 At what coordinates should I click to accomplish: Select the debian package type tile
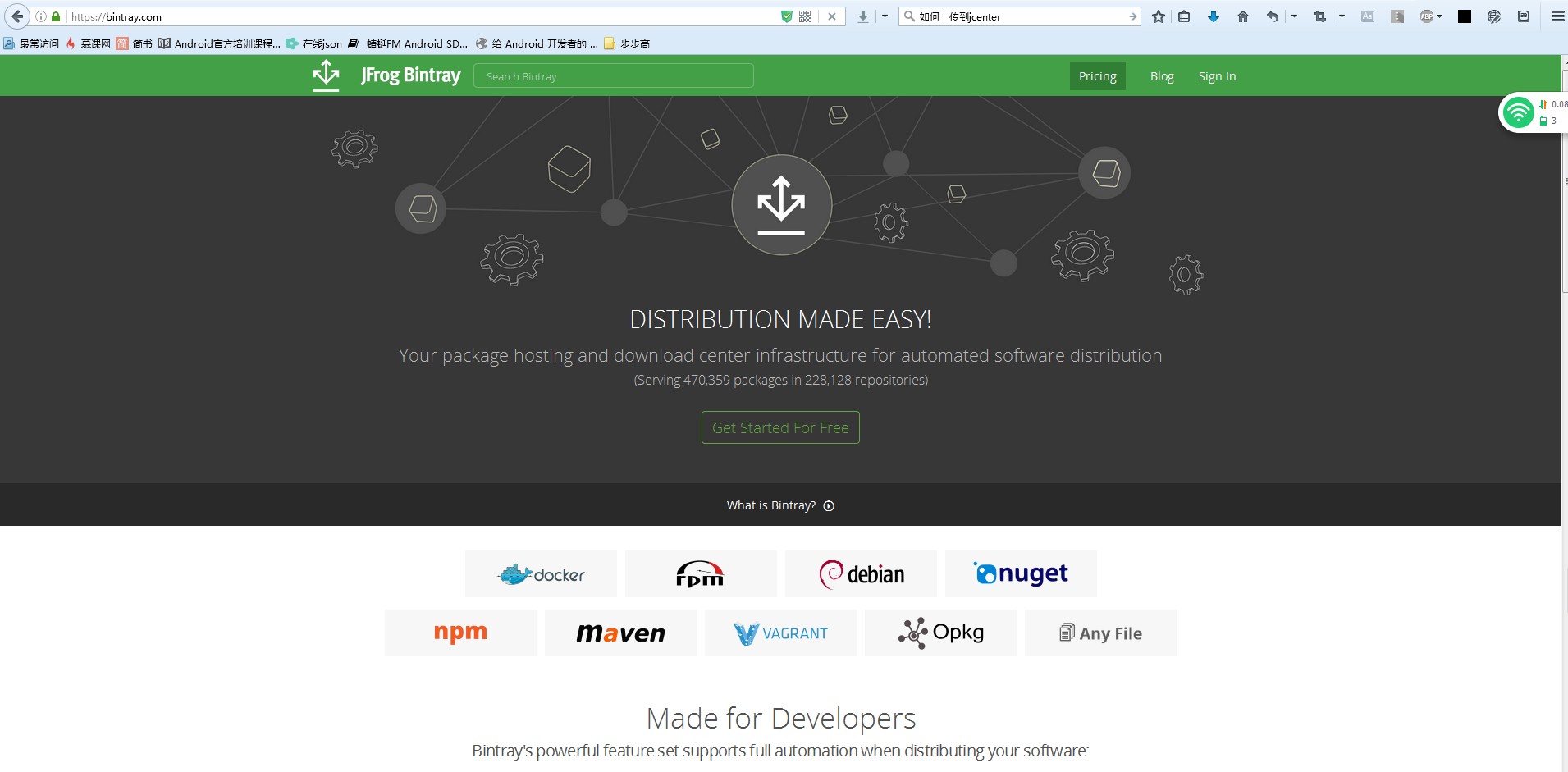[x=861, y=573]
